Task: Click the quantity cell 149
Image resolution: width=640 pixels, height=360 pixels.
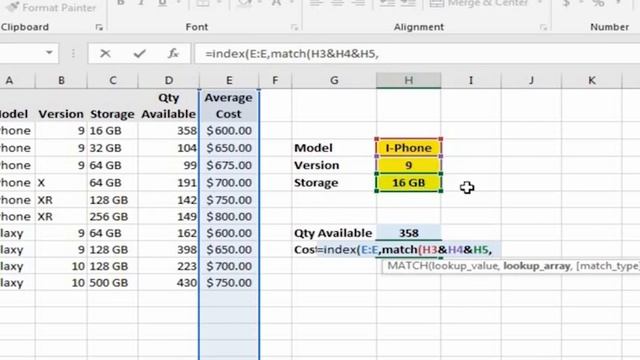Action: [x=169, y=216]
